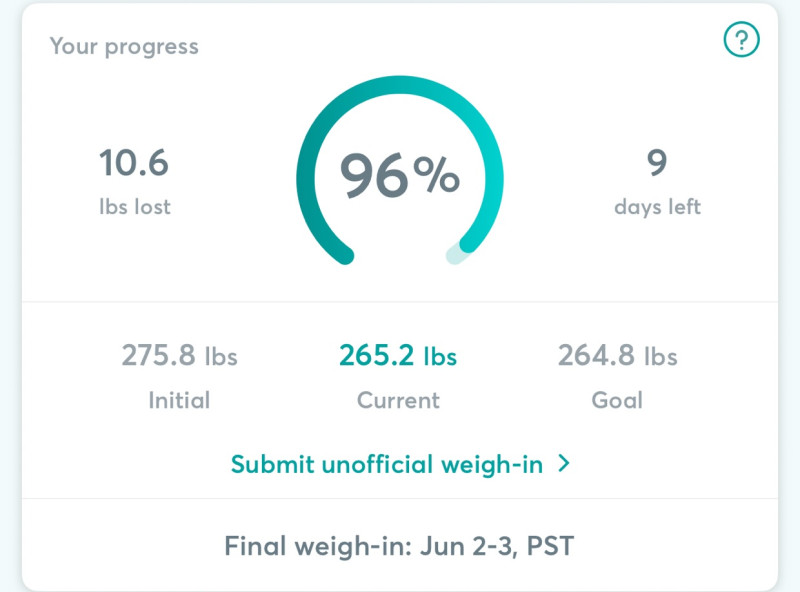
Task: Select the Current label
Action: 398,400
